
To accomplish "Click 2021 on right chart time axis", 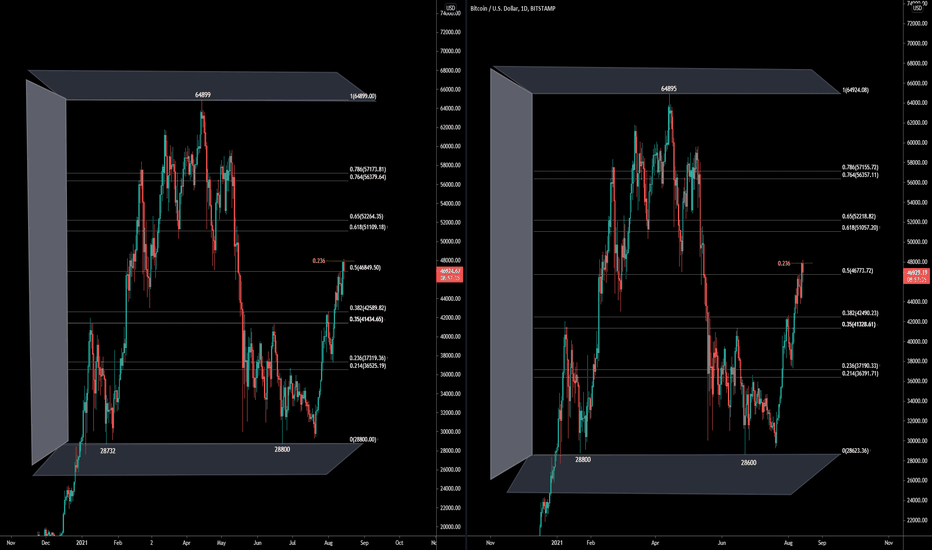I will pos(557,543).
